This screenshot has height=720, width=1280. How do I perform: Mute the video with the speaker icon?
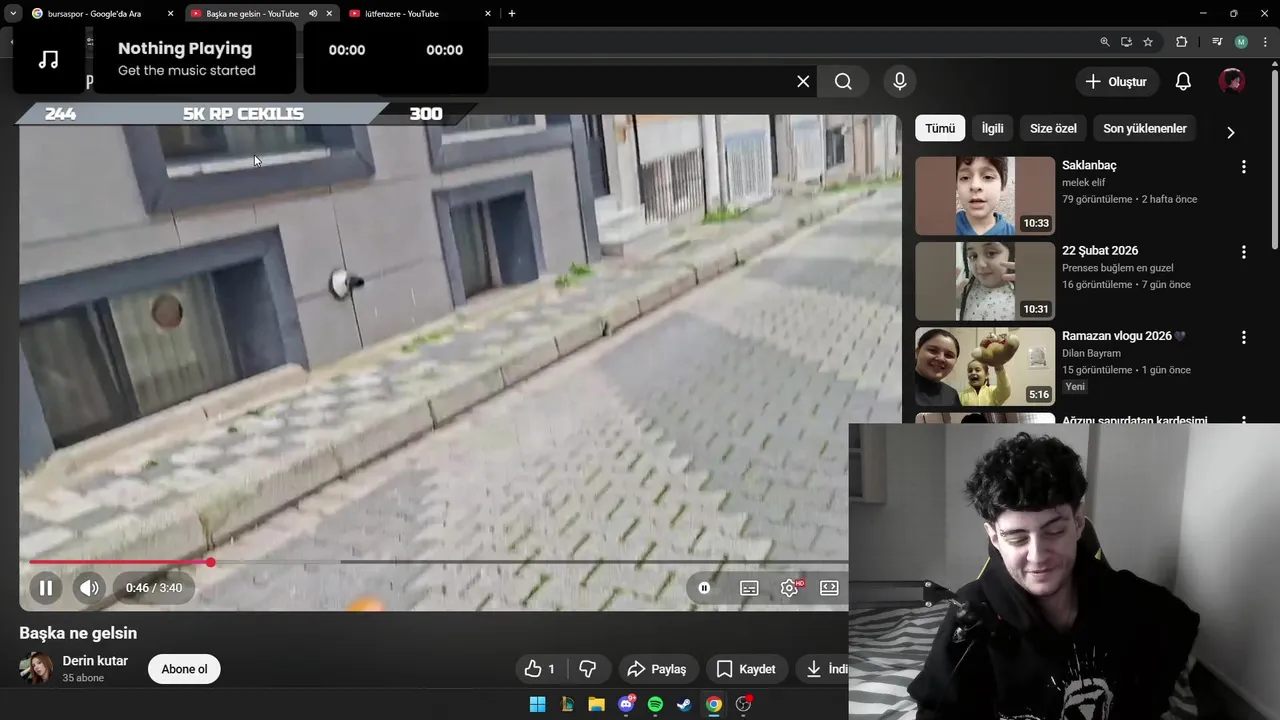(90, 588)
